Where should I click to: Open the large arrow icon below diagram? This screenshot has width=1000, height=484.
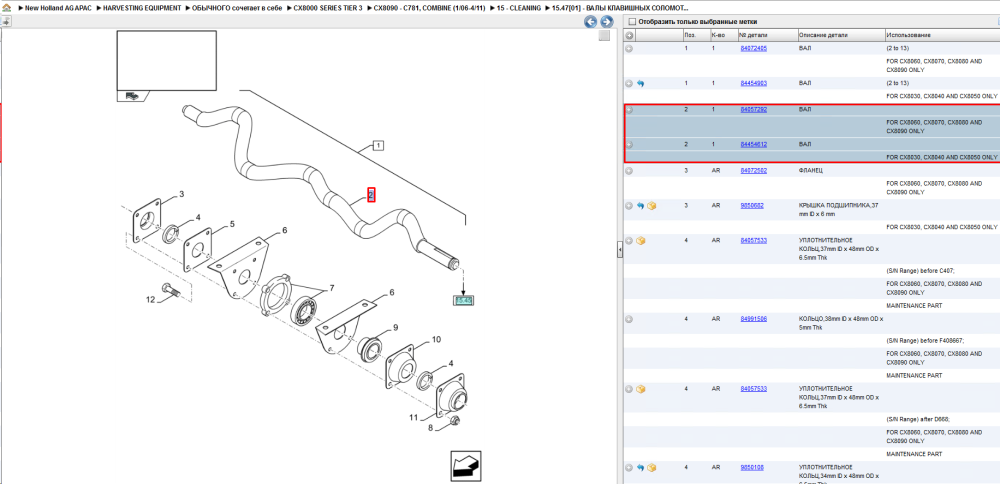(x=466, y=467)
